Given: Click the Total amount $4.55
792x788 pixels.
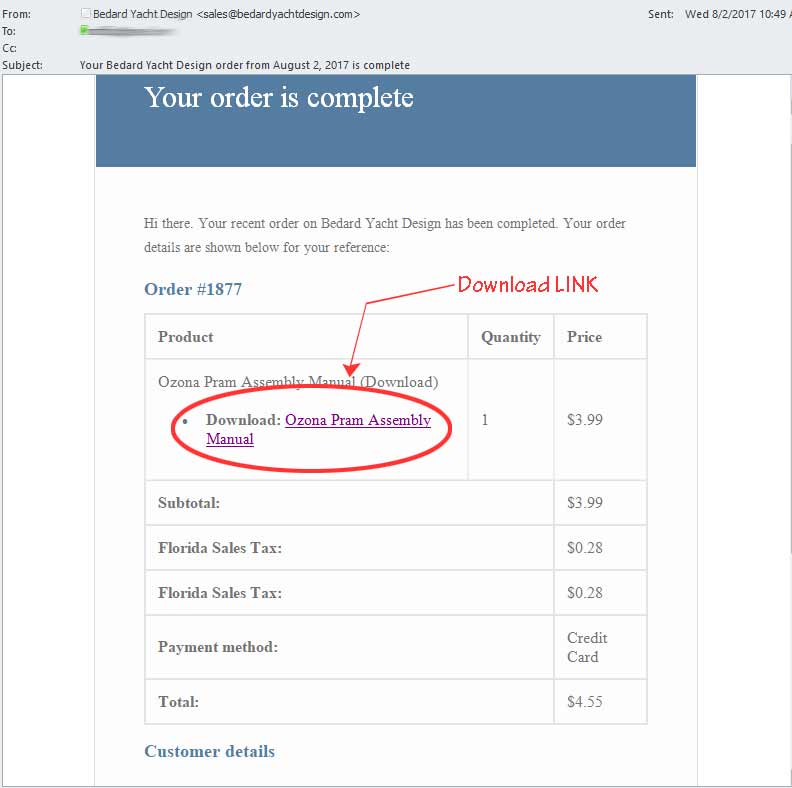Looking at the screenshot, I should pos(585,702).
